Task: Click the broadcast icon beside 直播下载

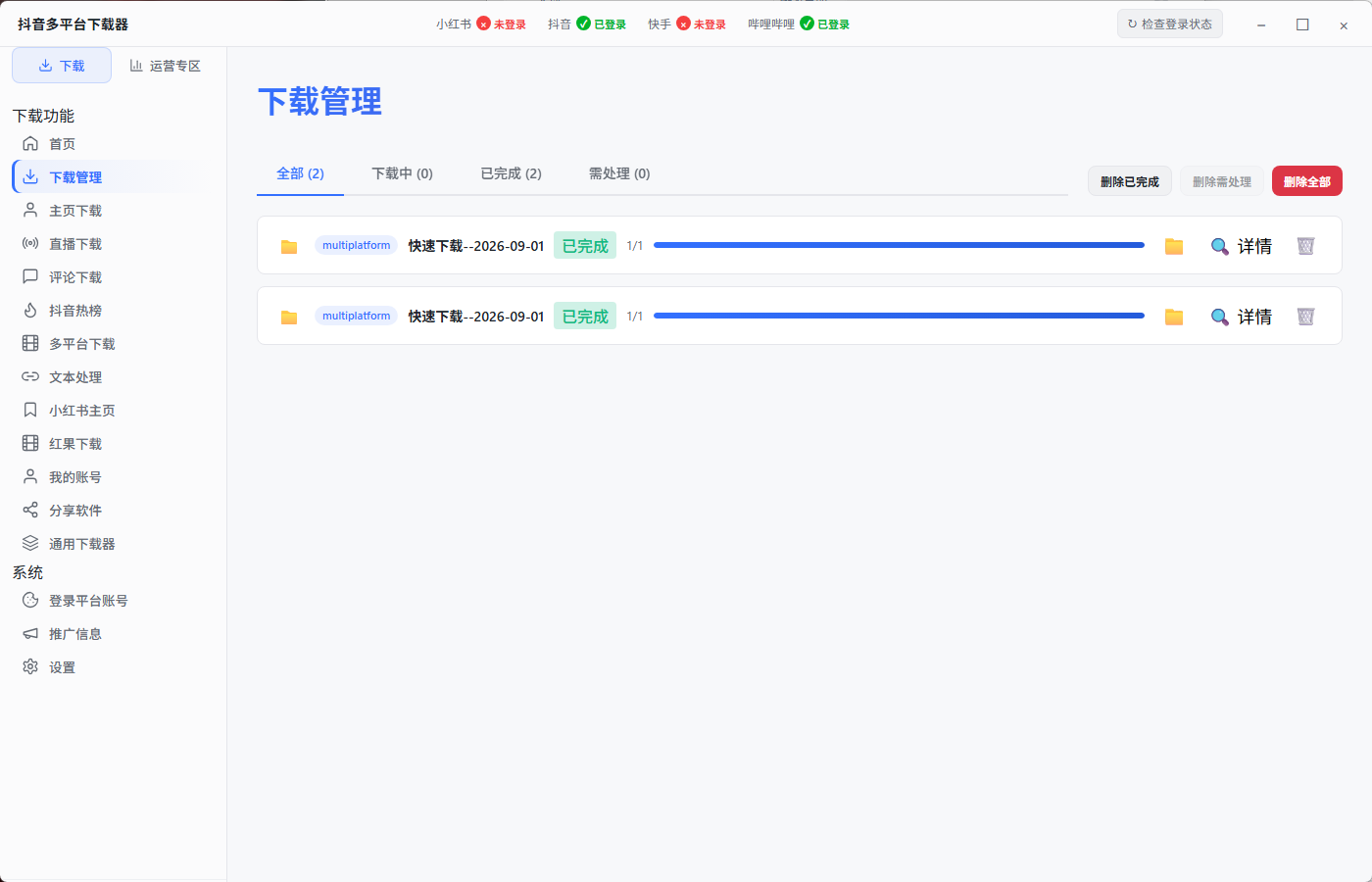Action: point(30,244)
